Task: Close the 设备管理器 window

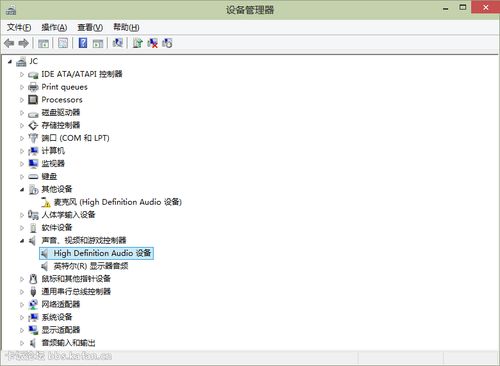Action: tap(485, 7)
